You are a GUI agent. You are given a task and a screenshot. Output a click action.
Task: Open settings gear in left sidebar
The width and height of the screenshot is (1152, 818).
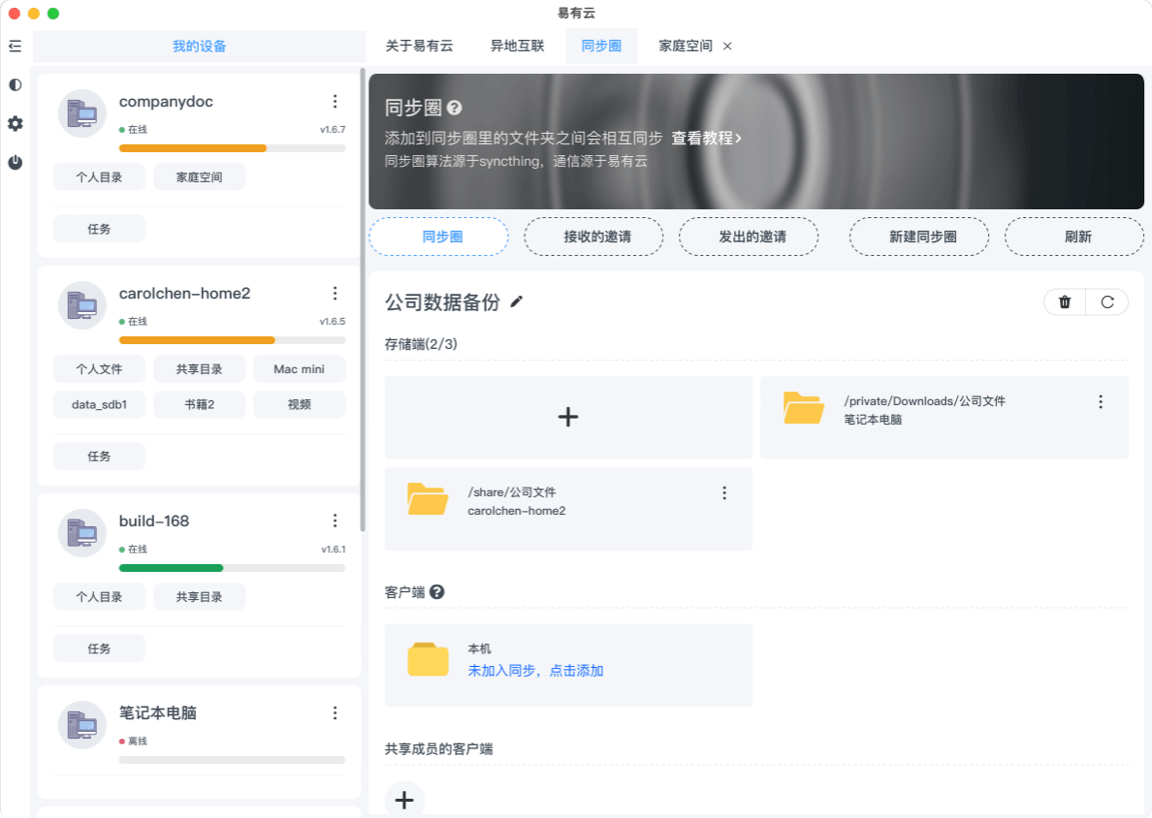(x=15, y=124)
